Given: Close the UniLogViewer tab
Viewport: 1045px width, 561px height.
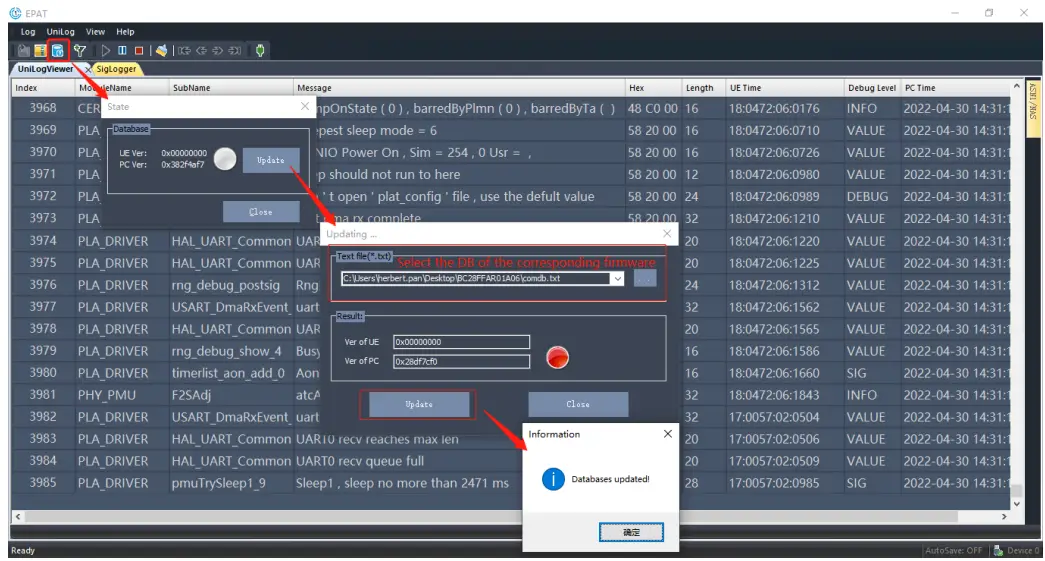Looking at the screenshot, I should tap(87, 69).
